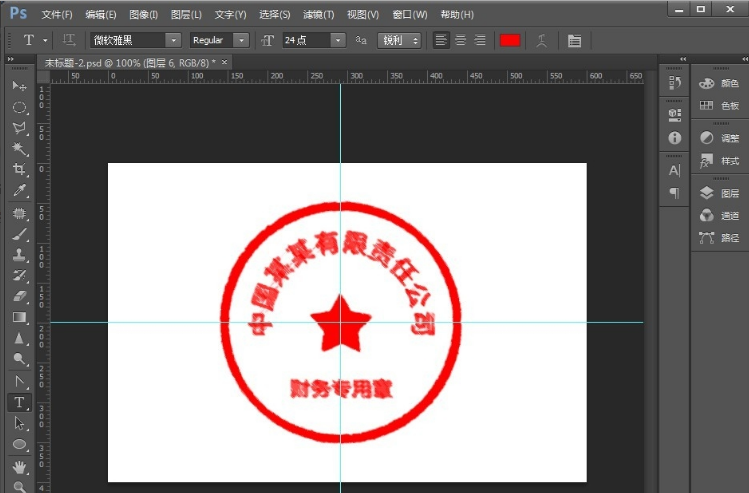Open the 通道 panel
This screenshot has height=493, width=749.
(x=719, y=215)
